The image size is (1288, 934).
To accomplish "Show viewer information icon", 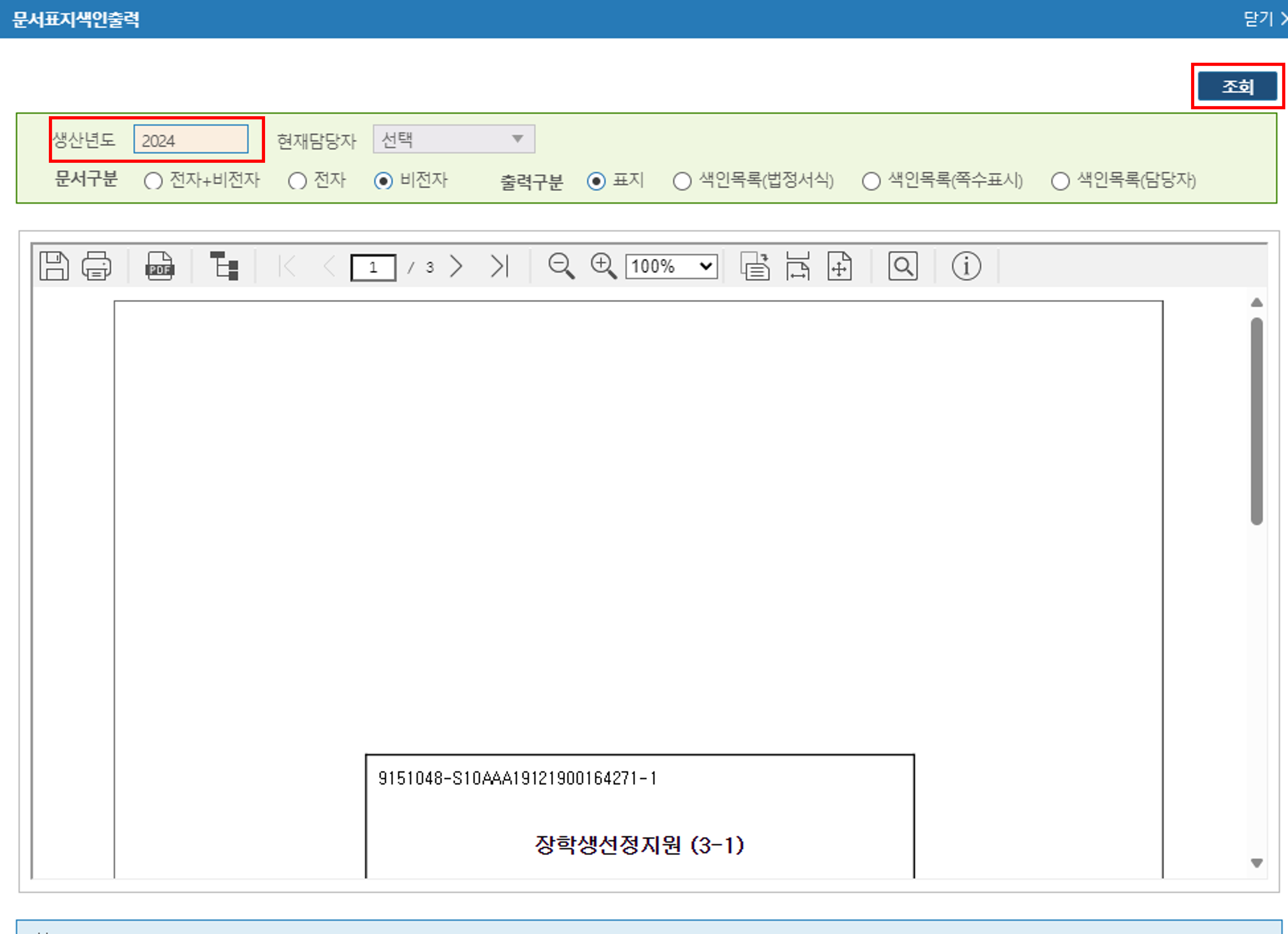I will tap(966, 266).
